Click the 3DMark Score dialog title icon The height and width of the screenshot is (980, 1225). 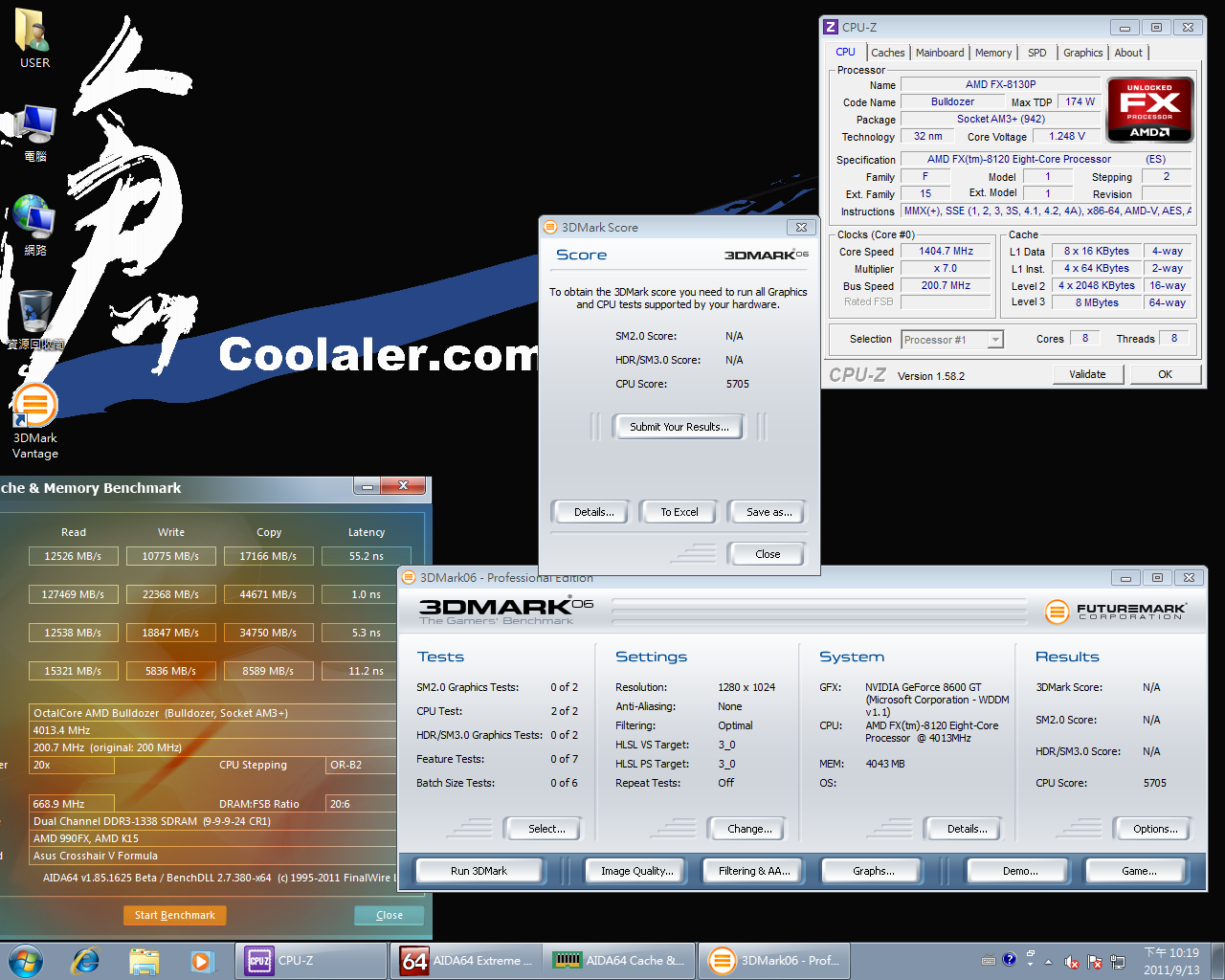[x=550, y=227]
